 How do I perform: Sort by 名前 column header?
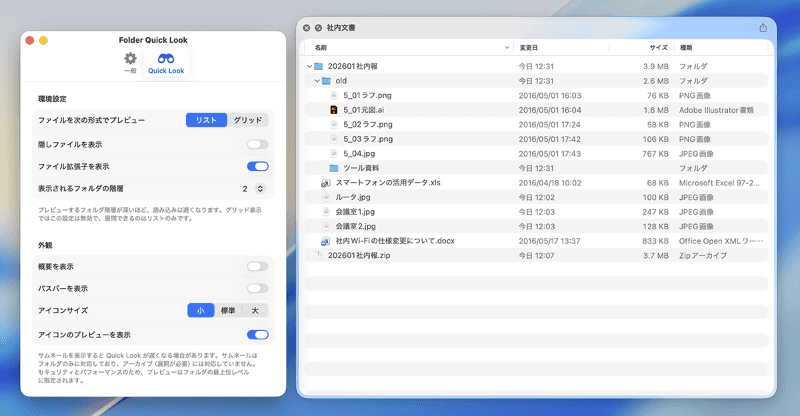(320, 47)
